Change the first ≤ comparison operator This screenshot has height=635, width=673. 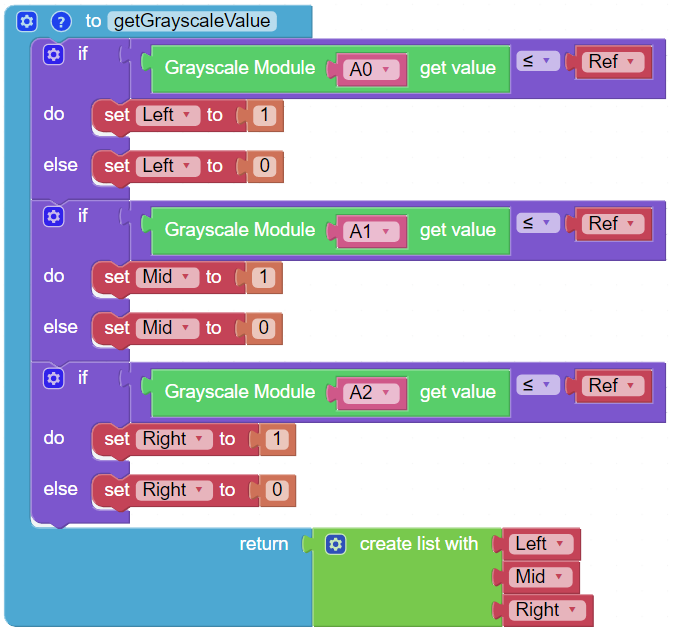coord(538,61)
